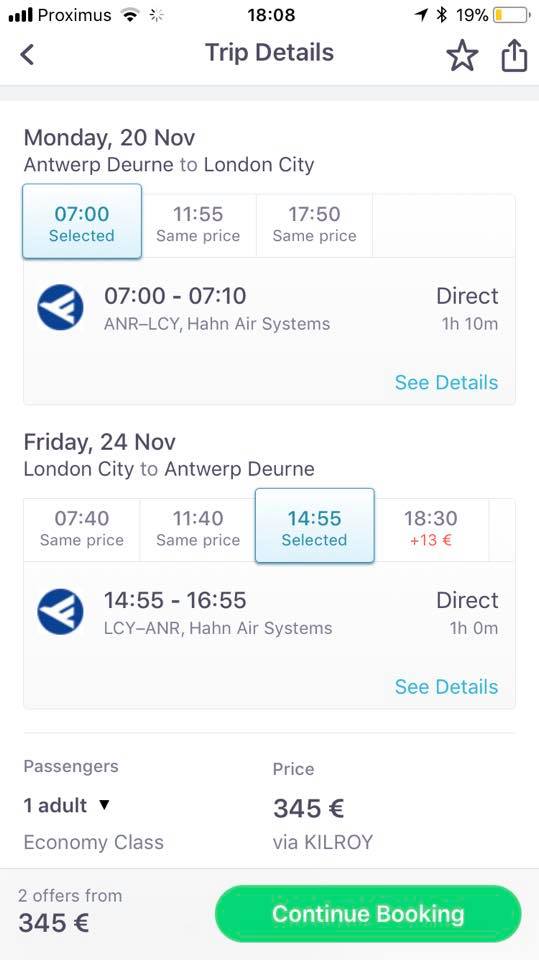Tap the return flight airline logo

pyautogui.click(x=60, y=612)
